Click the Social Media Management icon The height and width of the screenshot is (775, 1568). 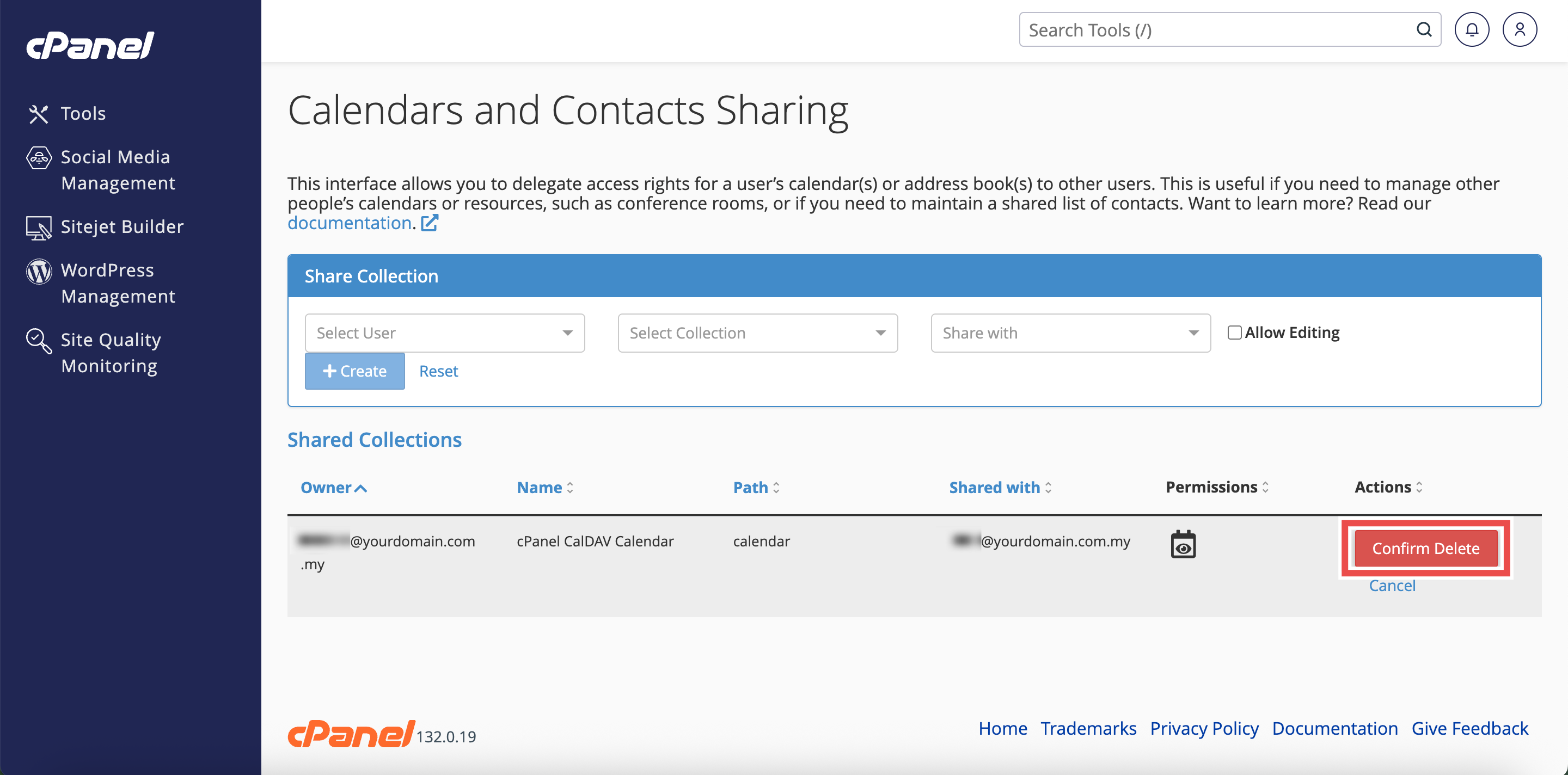tap(39, 158)
